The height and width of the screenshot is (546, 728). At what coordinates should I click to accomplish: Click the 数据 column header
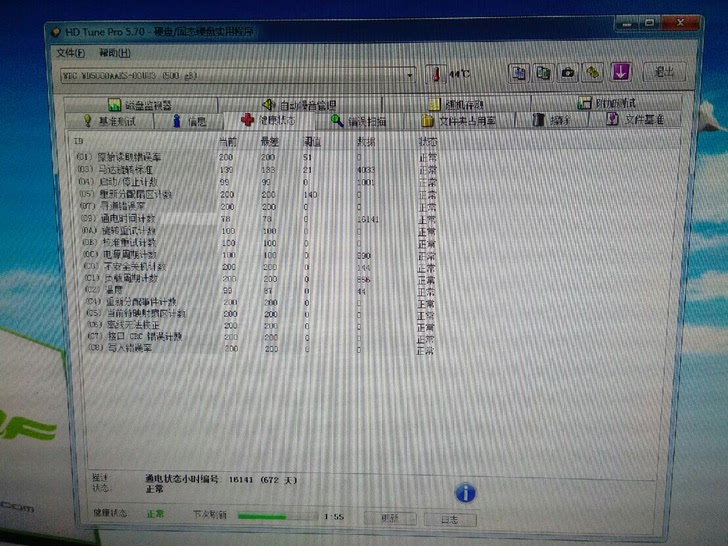point(366,142)
